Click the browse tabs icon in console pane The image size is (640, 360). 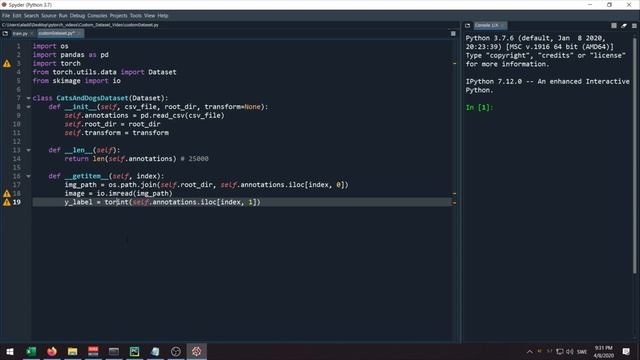[467, 25]
